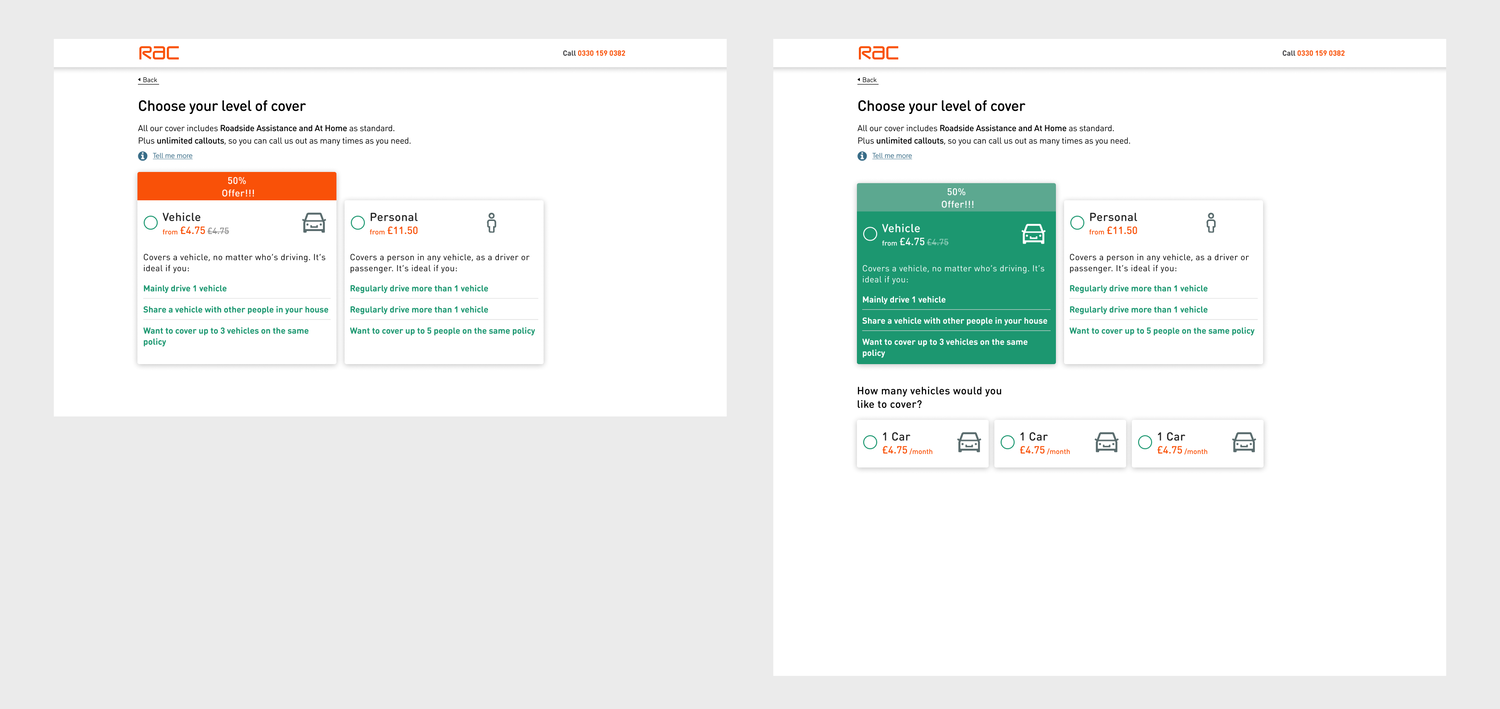Click the info icon beside Tell me more, right mockup
The image size is (1500, 709).
(862, 156)
